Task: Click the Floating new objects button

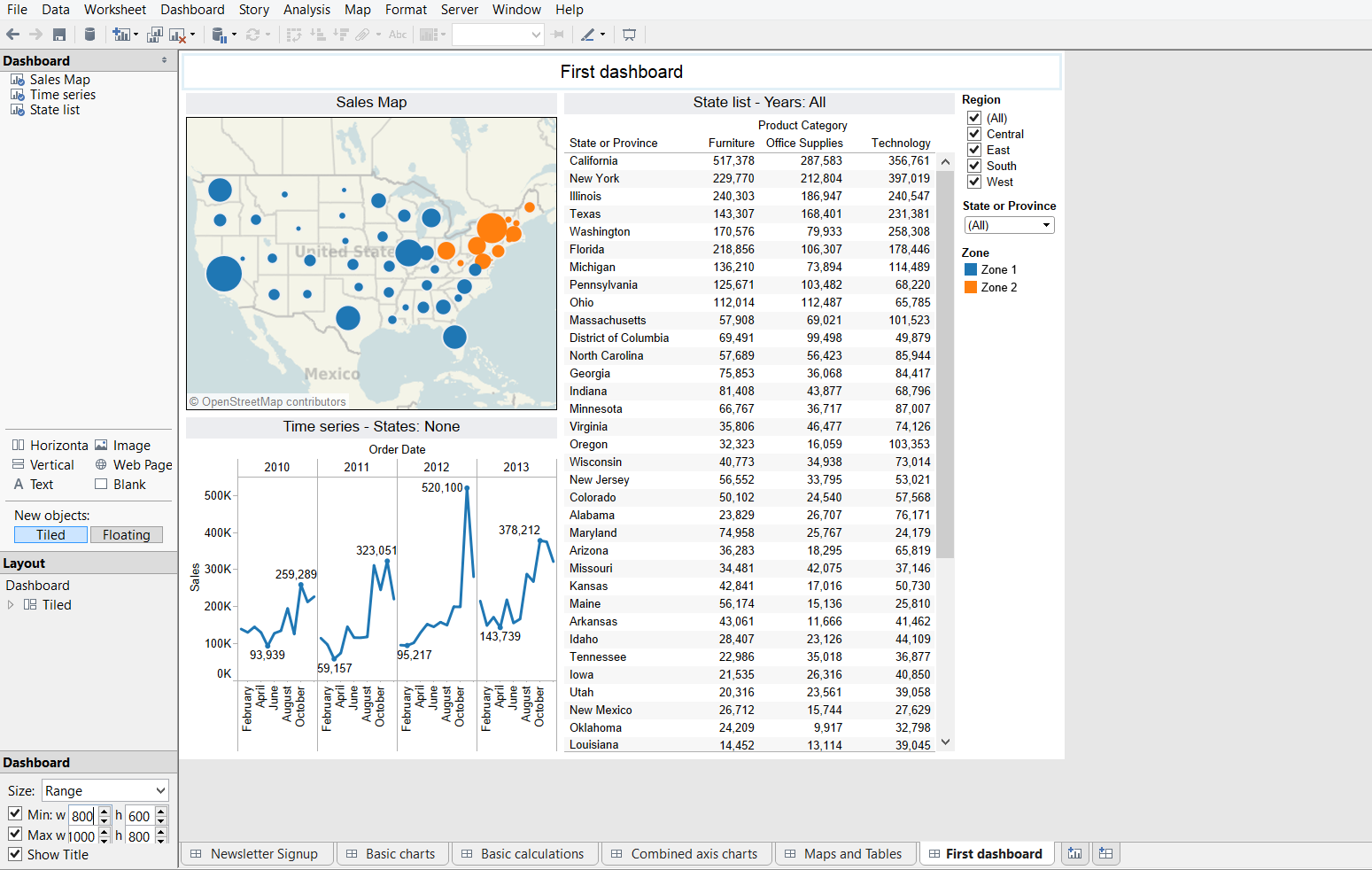Action: (x=127, y=535)
